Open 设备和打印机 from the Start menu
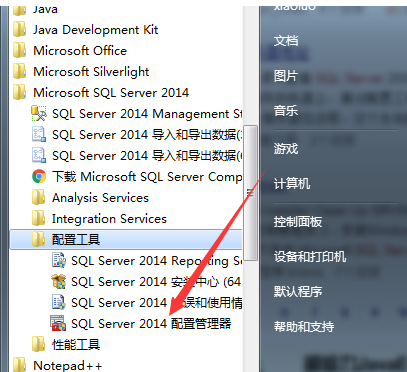 tap(310, 257)
